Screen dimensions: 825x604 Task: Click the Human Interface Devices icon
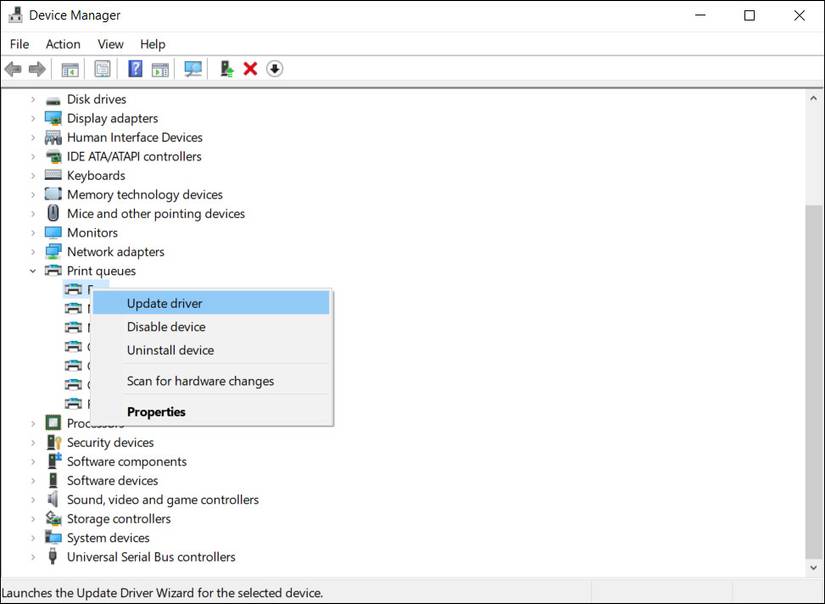click(x=53, y=137)
